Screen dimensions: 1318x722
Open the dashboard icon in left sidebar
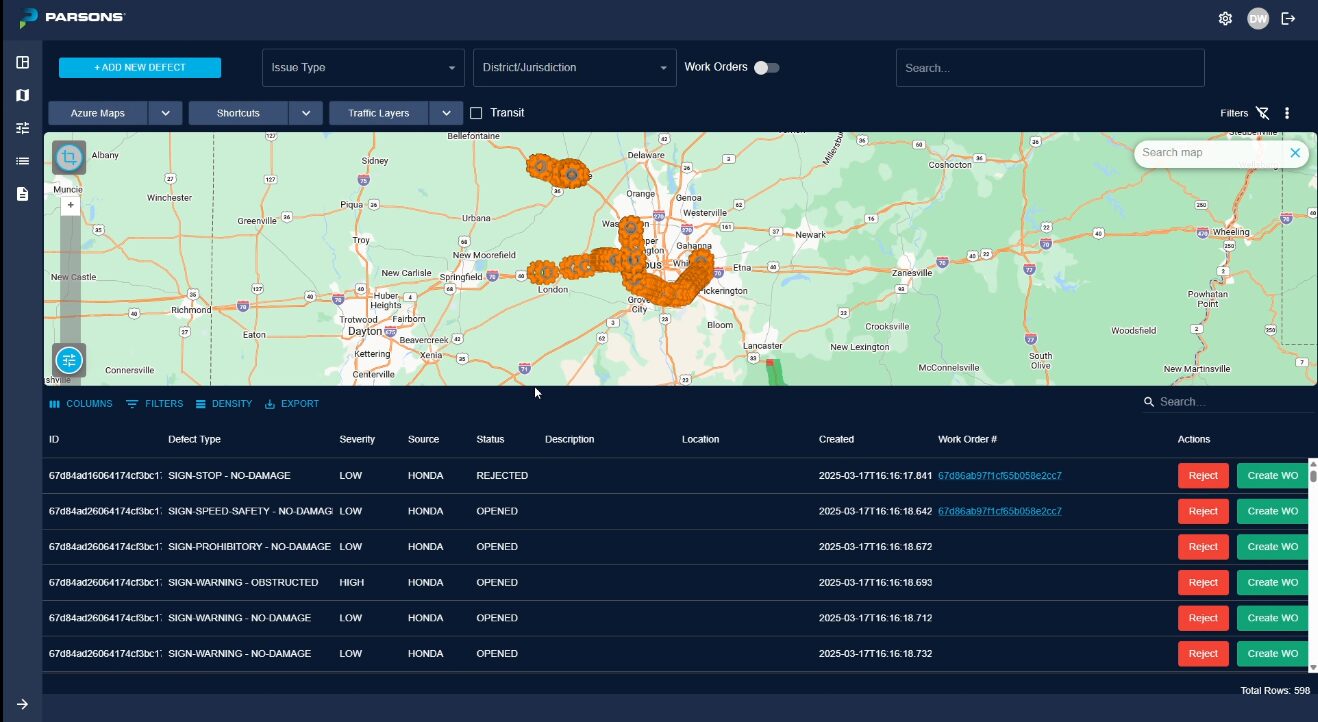tap(22, 62)
